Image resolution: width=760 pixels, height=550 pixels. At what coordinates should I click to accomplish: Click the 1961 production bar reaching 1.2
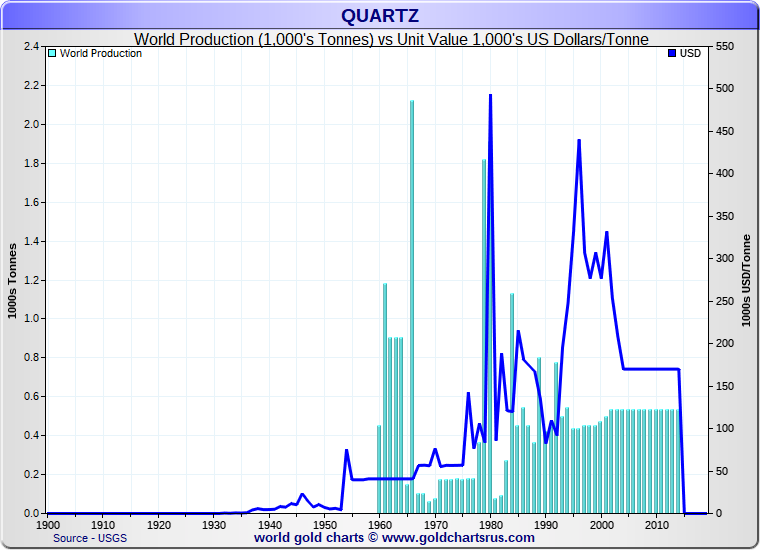pyautogui.click(x=385, y=398)
